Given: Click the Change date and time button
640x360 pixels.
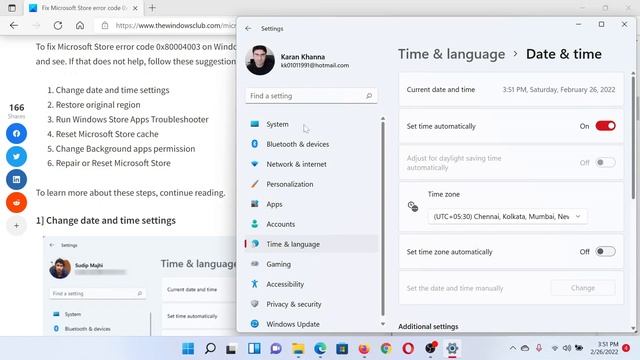Looking at the screenshot, I should (x=583, y=288).
